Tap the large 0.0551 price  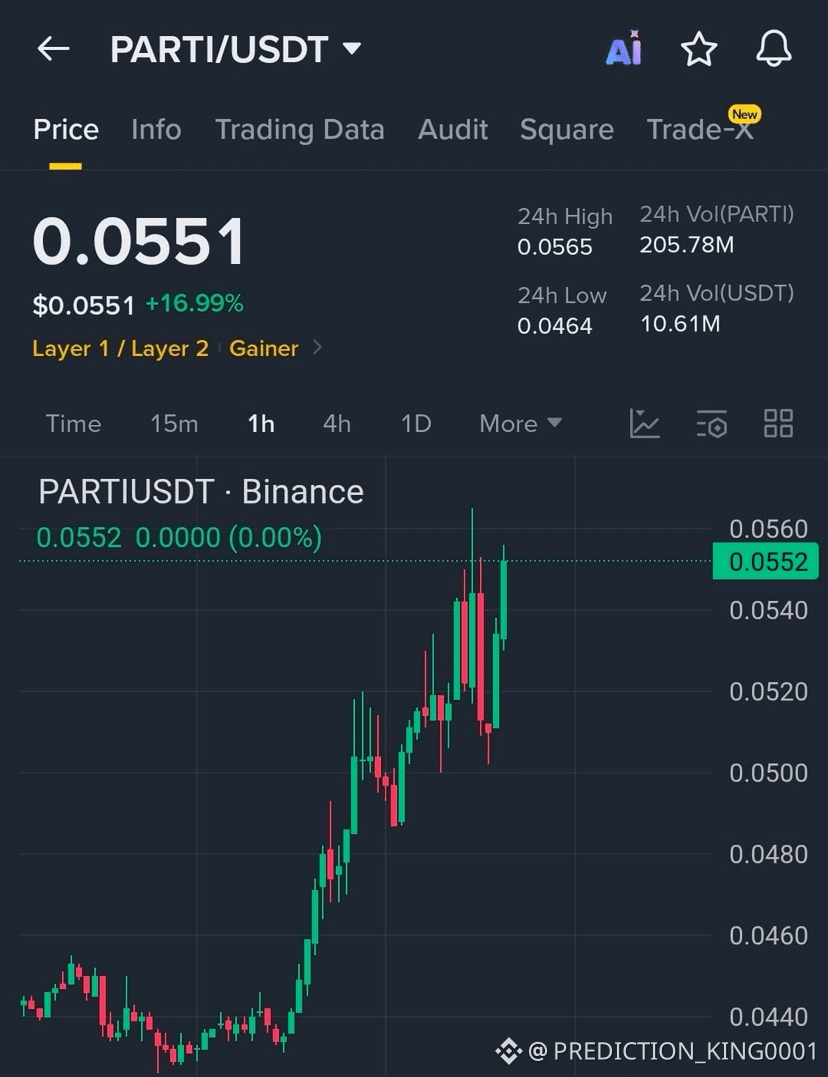138,241
